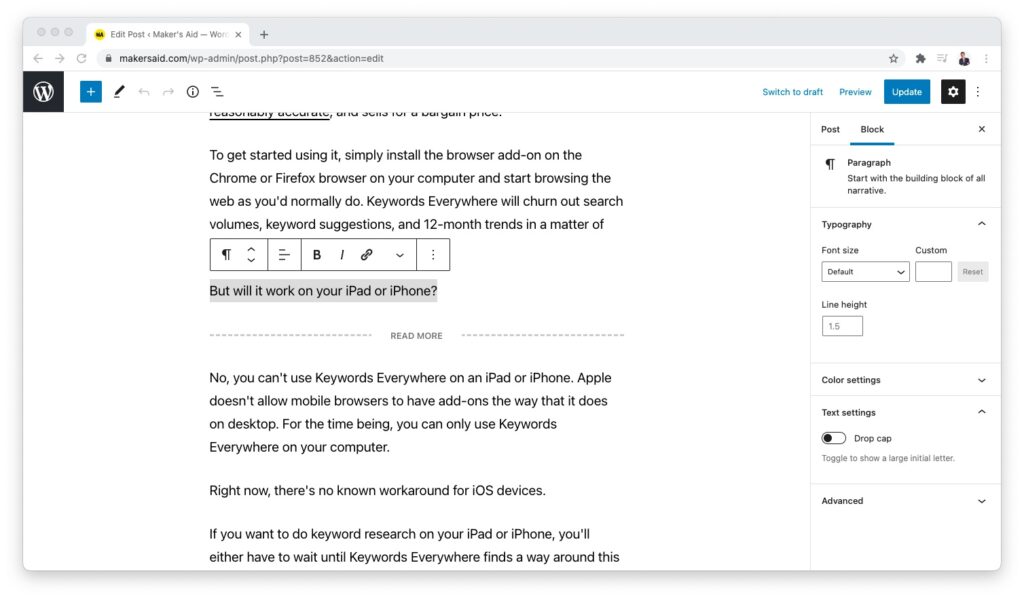
Task: Select the pencil edit tool
Action: pyautogui.click(x=119, y=92)
